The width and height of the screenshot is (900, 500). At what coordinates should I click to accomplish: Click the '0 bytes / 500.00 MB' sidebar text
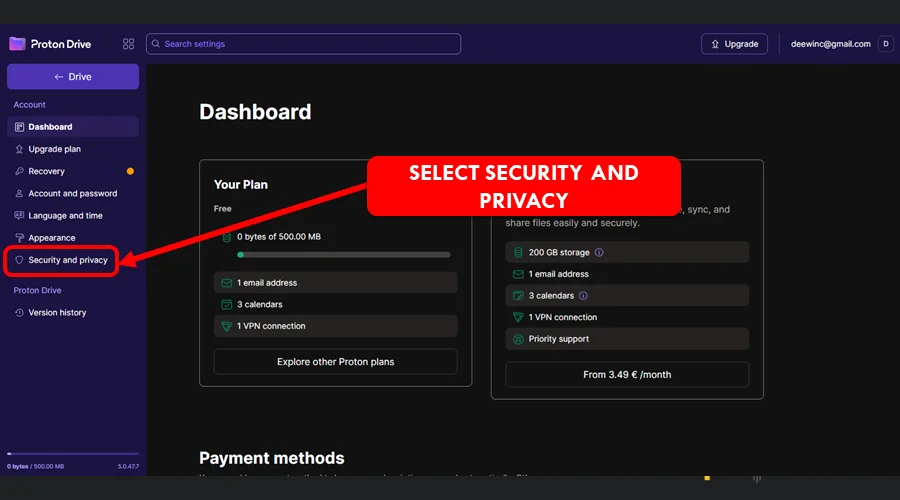tap(35, 466)
